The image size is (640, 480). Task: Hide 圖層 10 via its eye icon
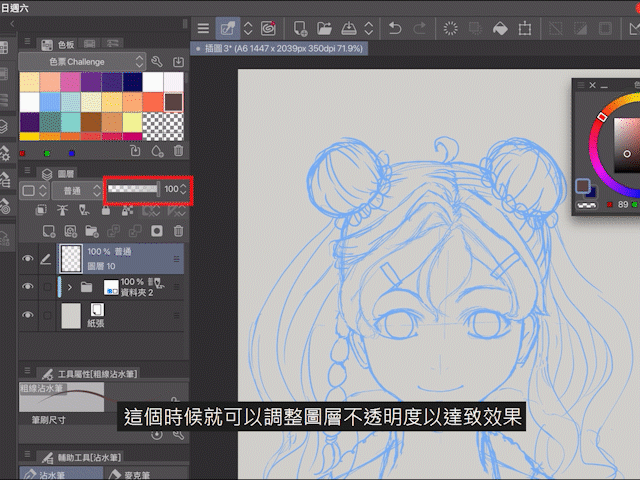(27, 258)
